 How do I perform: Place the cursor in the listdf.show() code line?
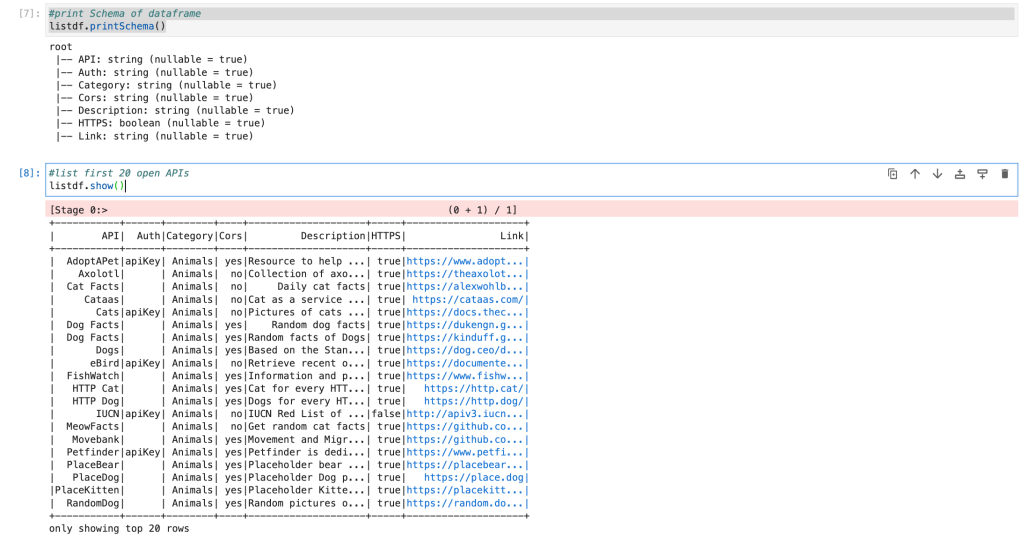[86, 186]
